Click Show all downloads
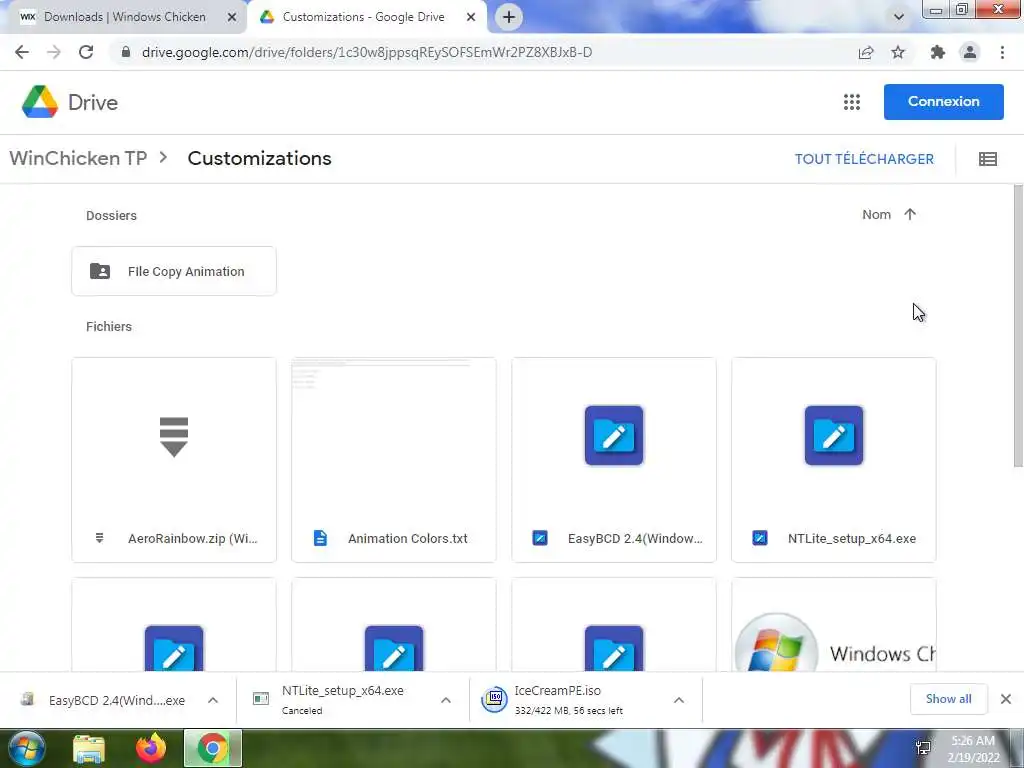 [x=948, y=699]
